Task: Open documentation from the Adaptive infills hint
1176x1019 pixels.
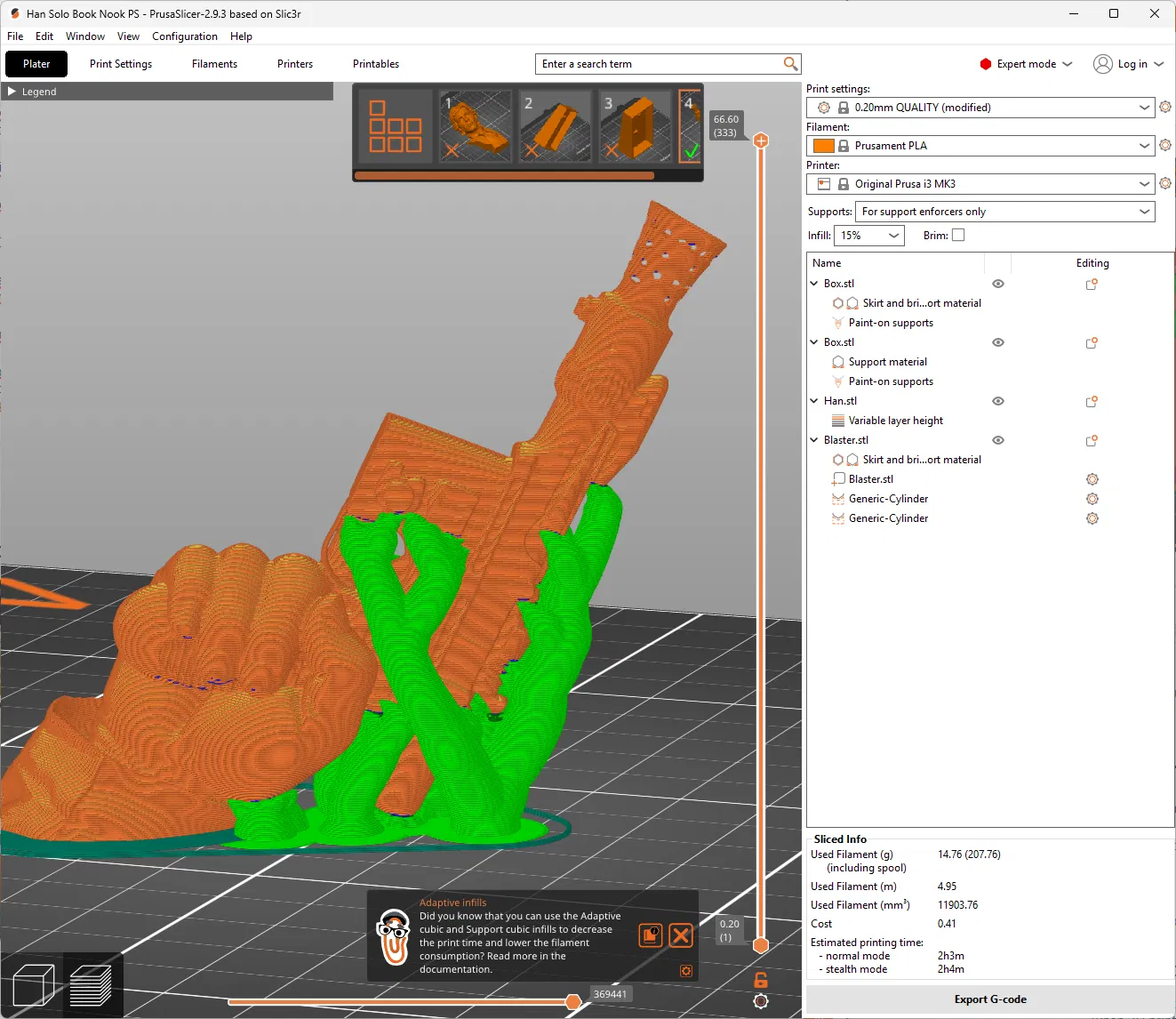Action: point(651,935)
